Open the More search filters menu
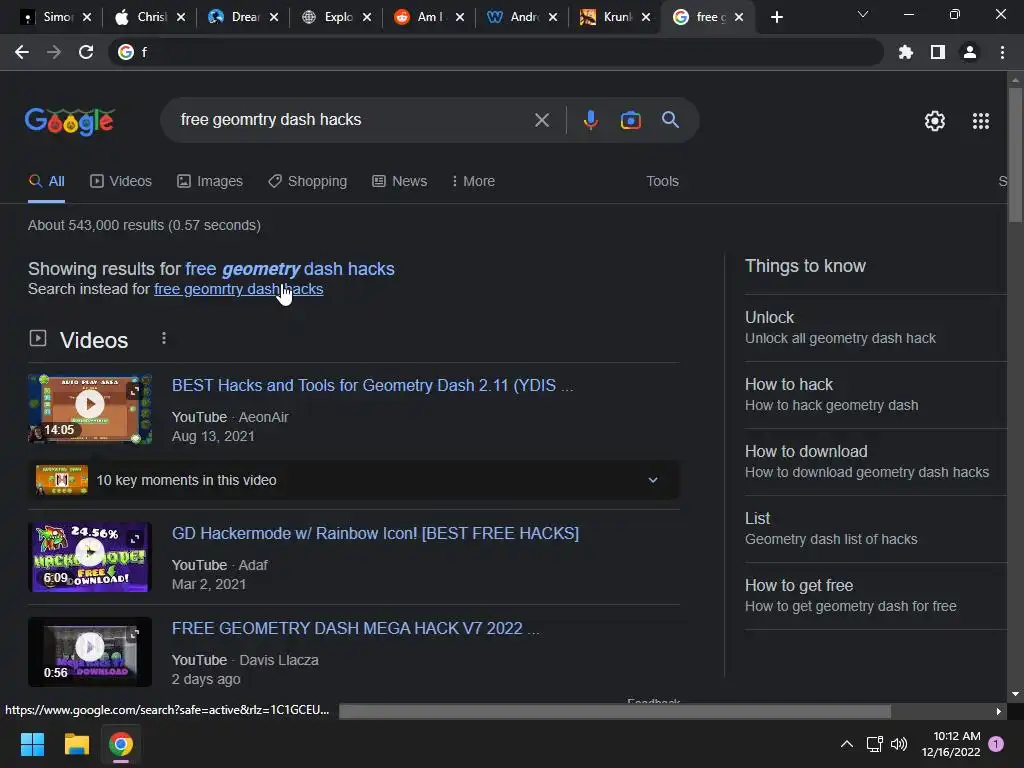This screenshot has width=1024, height=768. click(473, 181)
